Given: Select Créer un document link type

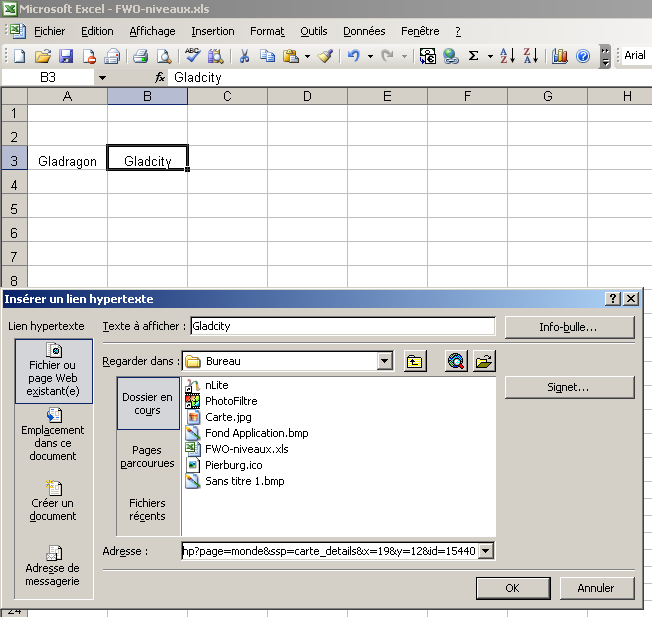Looking at the screenshot, I should tap(53, 501).
